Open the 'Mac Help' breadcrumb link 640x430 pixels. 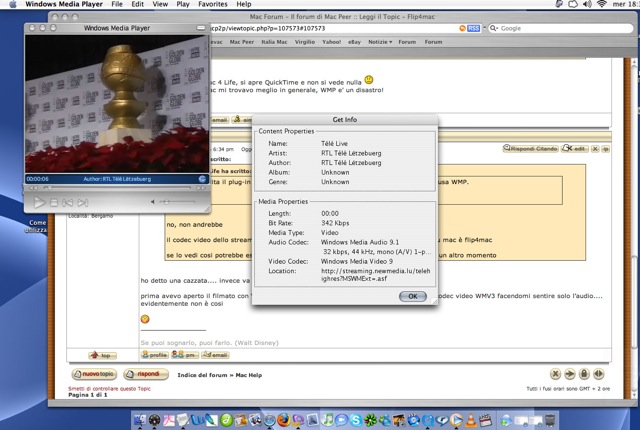click(249, 375)
